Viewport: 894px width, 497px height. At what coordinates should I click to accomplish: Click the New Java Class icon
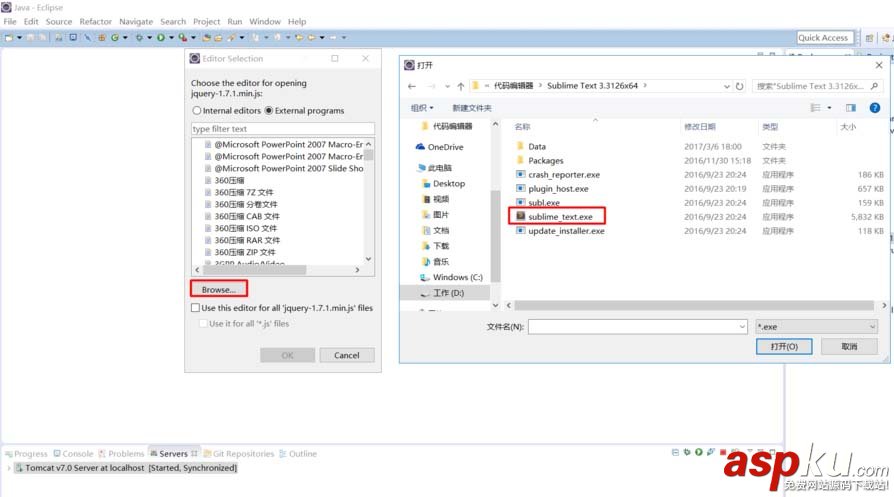pyautogui.click(x=115, y=38)
